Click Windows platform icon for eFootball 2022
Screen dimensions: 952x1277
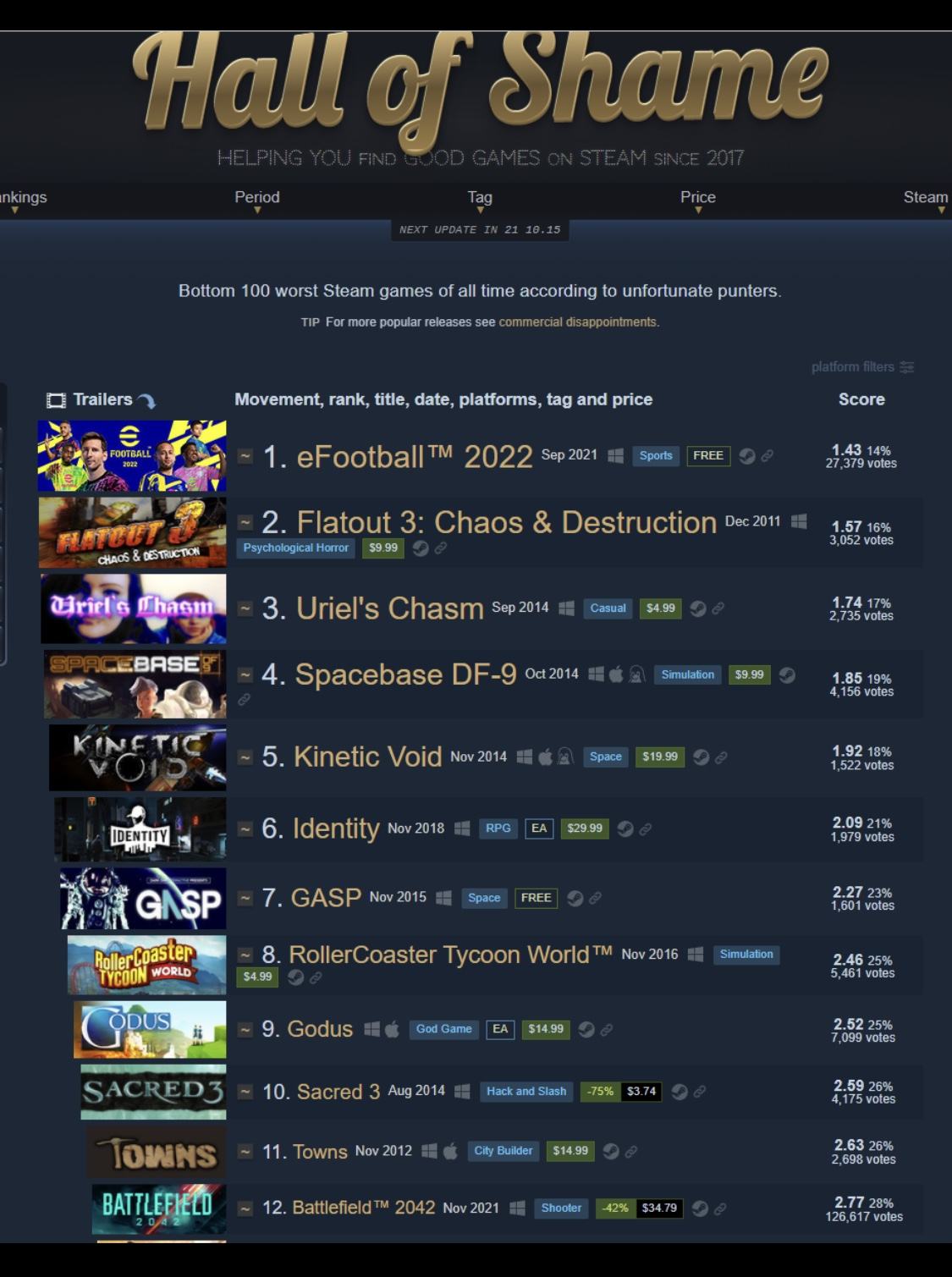coord(615,456)
